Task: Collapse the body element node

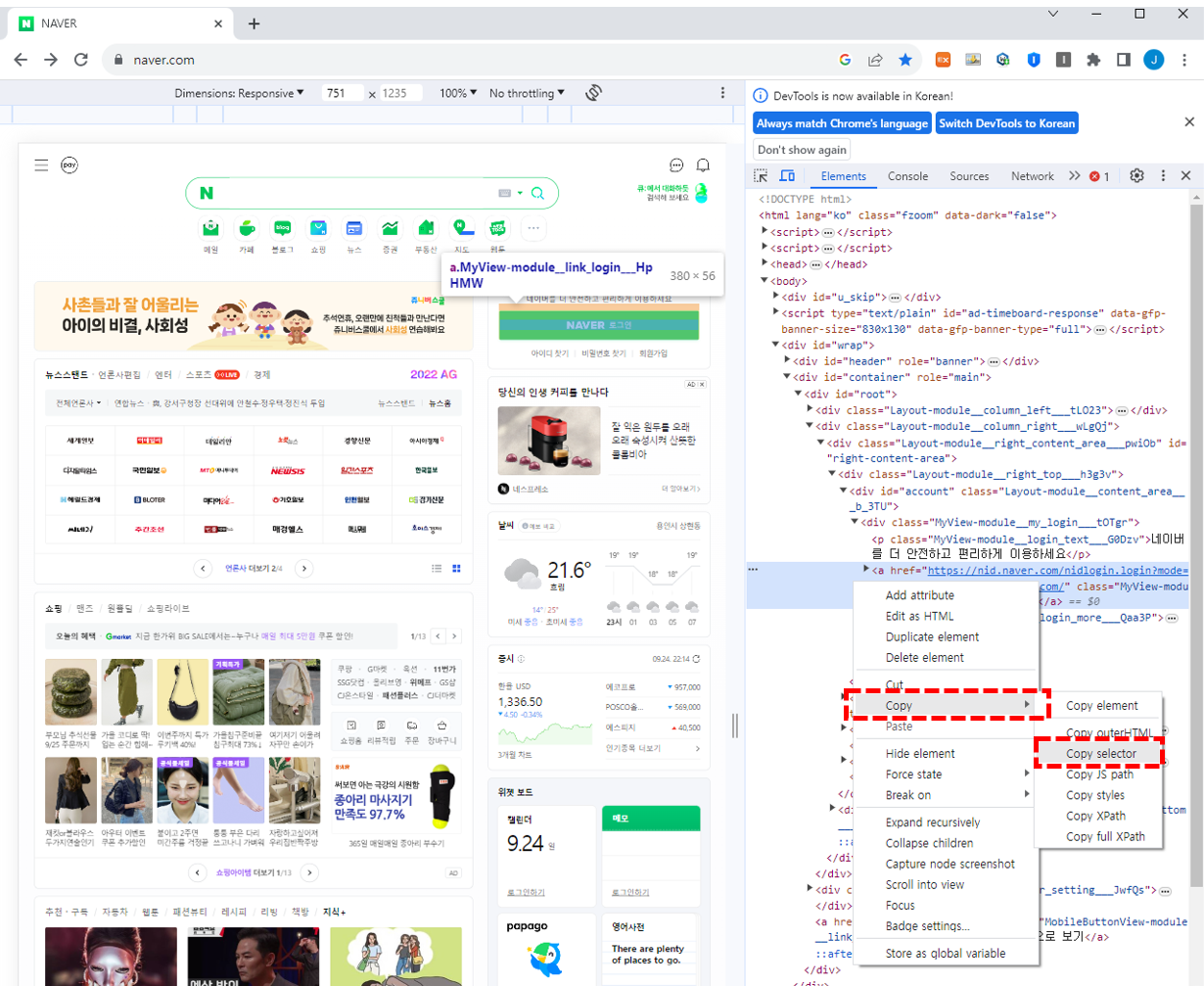Action: point(765,280)
